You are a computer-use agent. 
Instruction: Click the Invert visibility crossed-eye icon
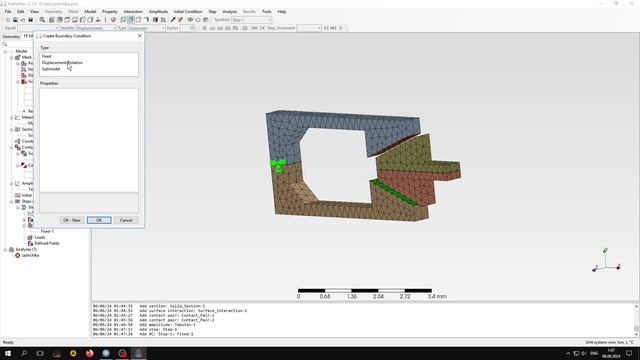(206, 20)
